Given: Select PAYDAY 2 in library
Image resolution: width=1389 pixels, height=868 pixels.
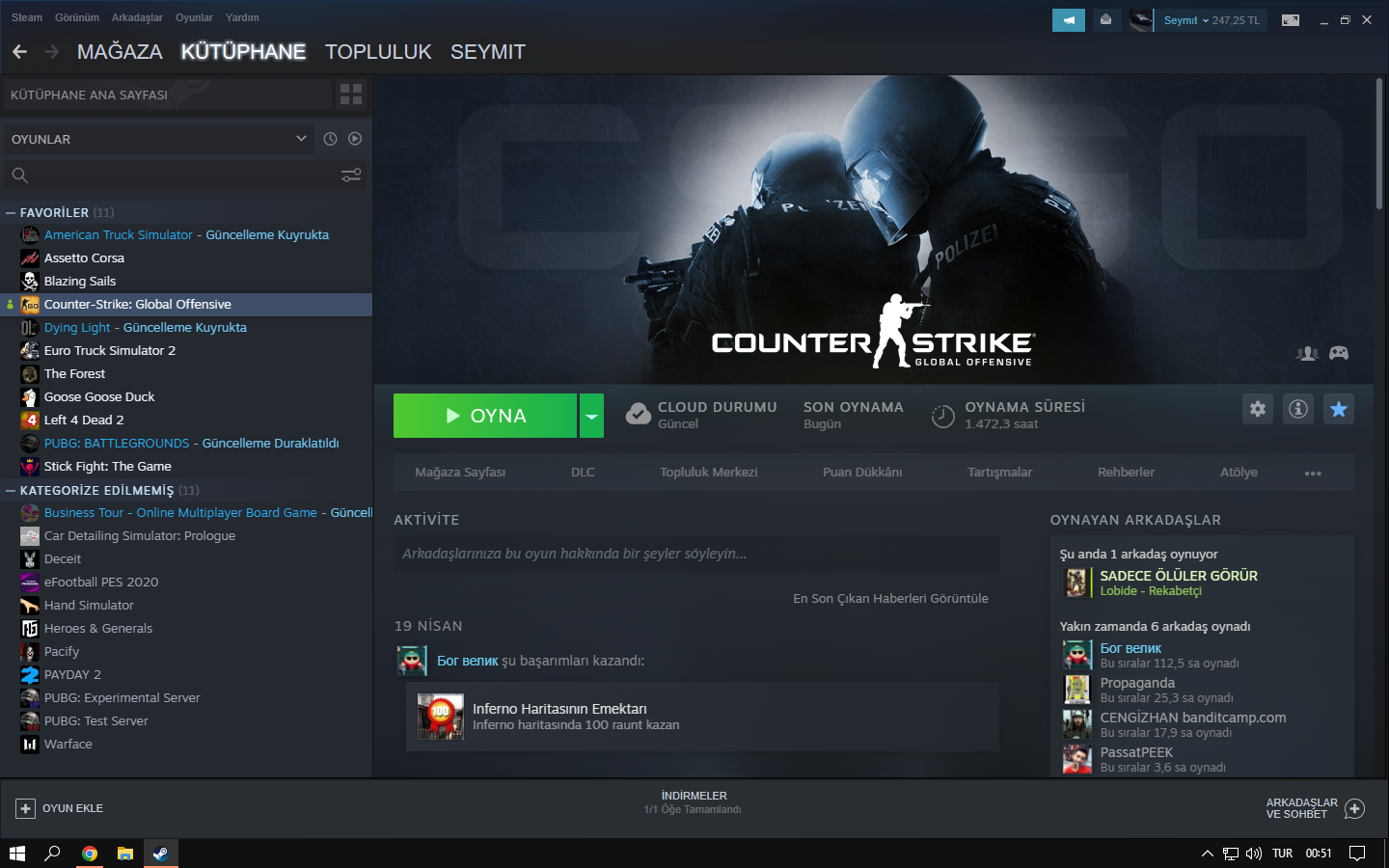Looking at the screenshot, I should [x=186, y=675].
